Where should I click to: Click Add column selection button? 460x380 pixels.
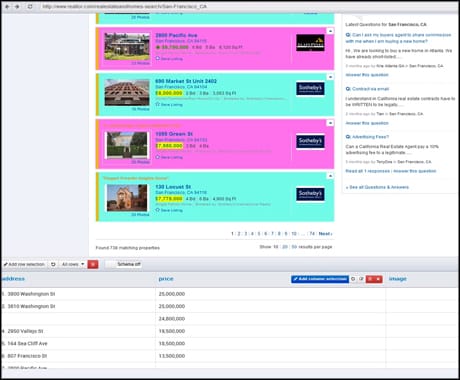(320, 279)
